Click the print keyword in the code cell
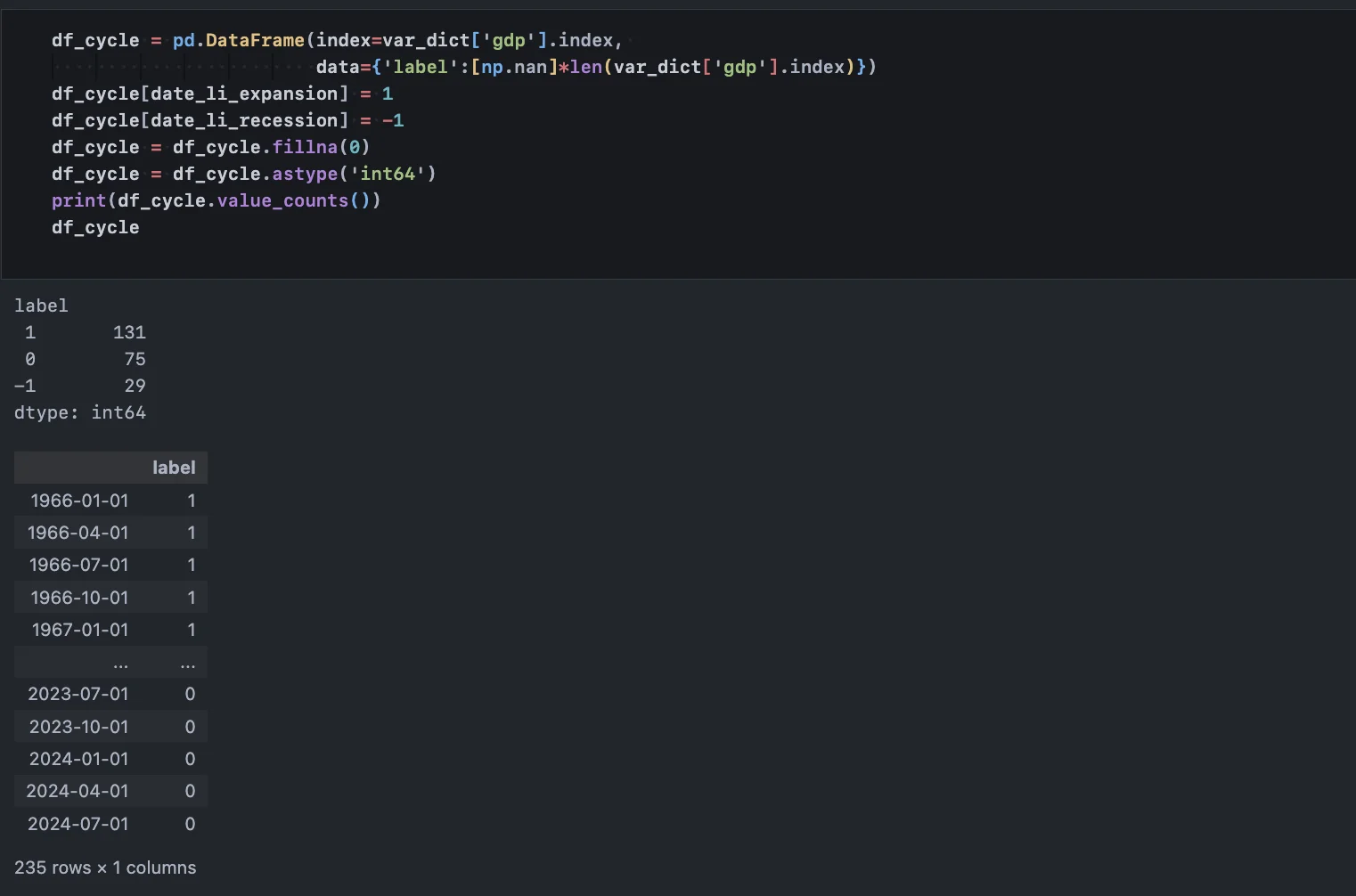 pyautogui.click(x=78, y=200)
